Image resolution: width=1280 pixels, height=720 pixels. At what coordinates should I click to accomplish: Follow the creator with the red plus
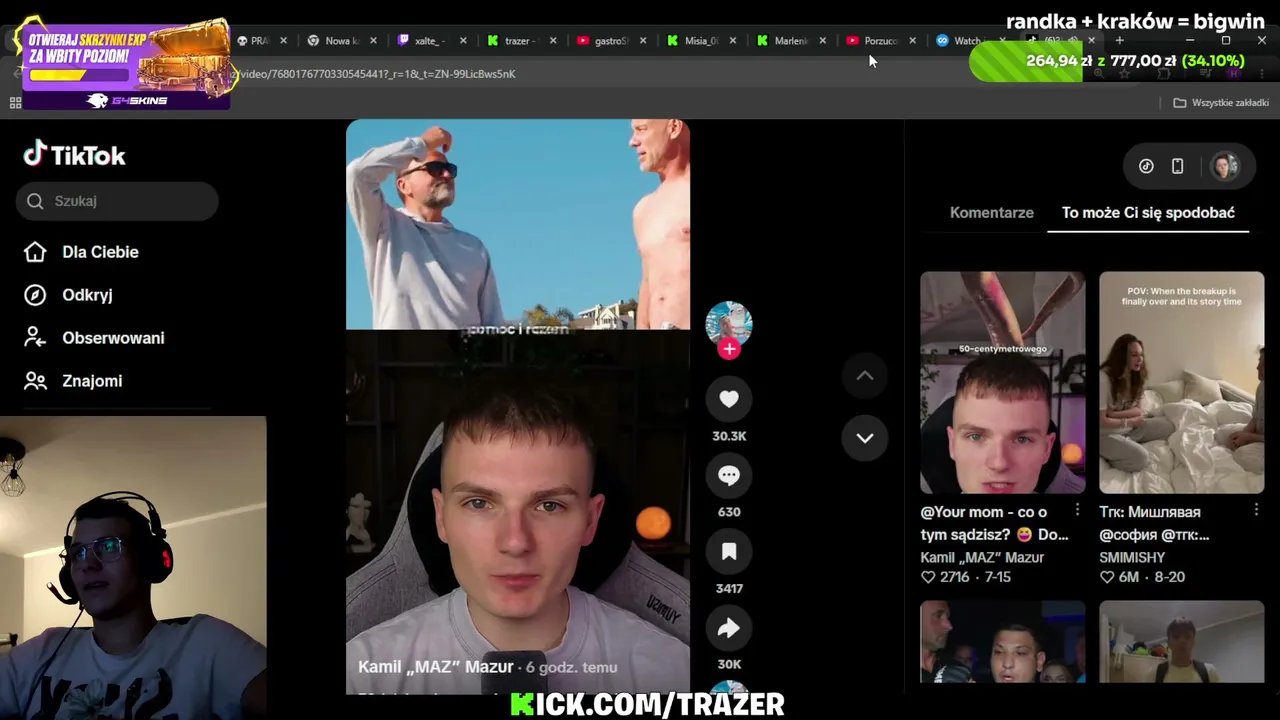729,348
